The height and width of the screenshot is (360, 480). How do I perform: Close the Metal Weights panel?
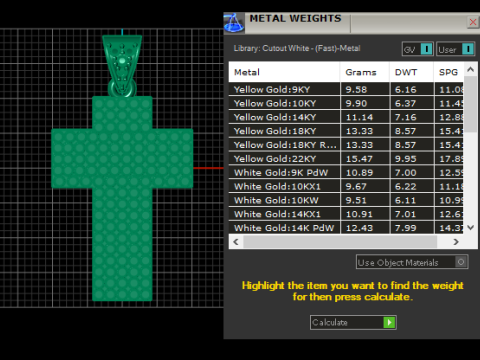tap(473, 22)
